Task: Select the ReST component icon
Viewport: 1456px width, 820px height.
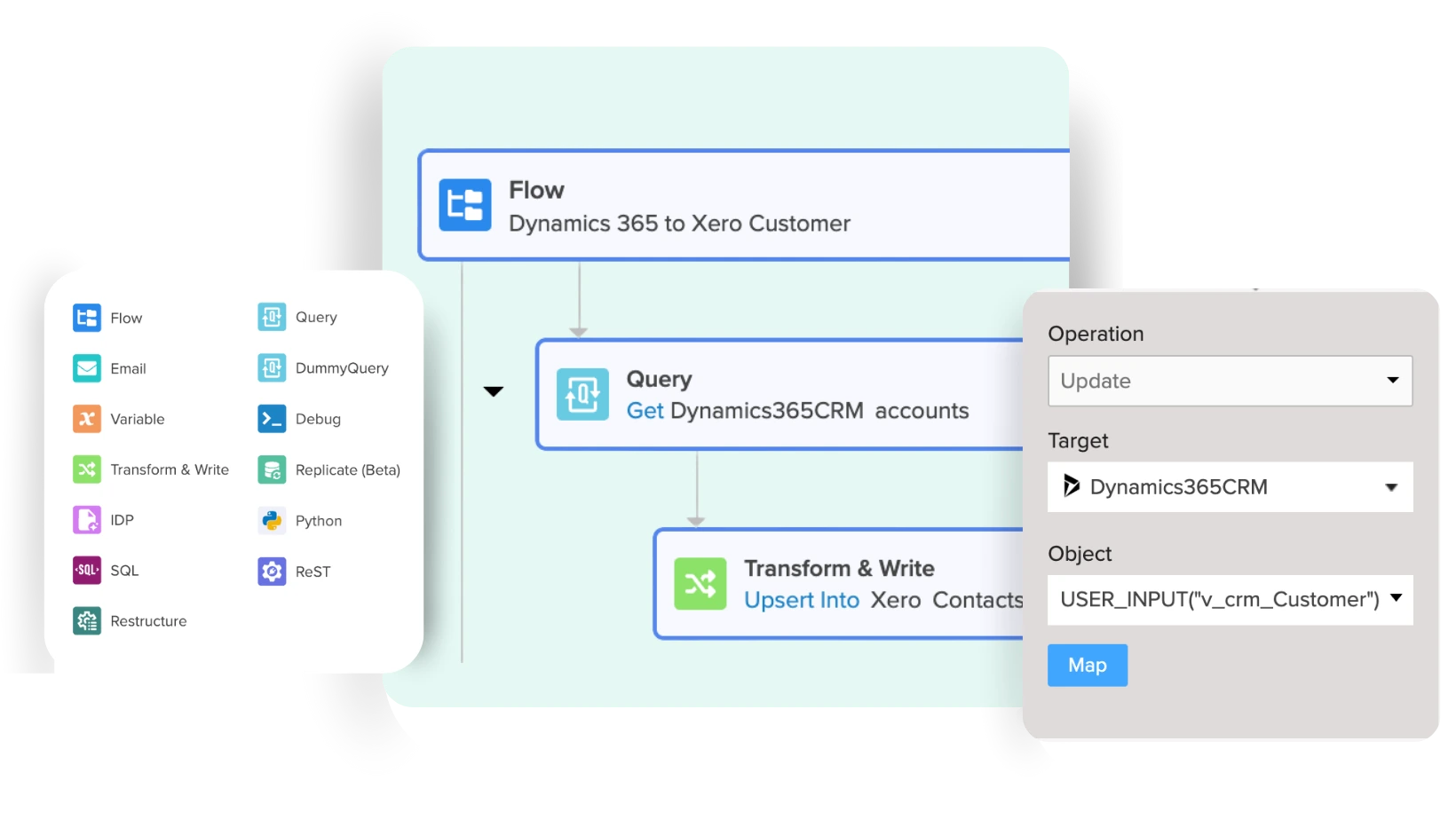Action: coord(271,571)
